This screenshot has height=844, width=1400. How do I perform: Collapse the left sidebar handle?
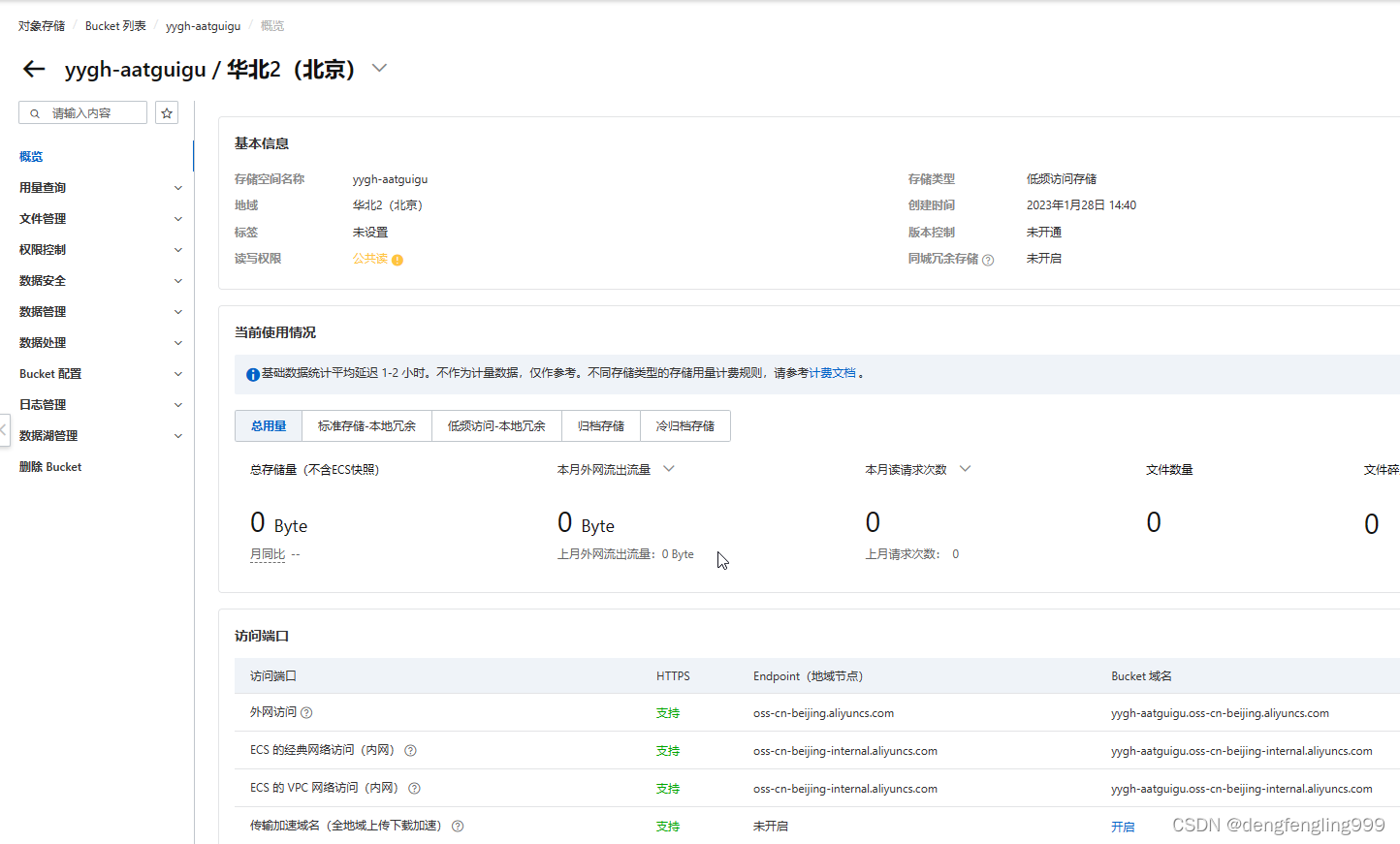[4, 429]
